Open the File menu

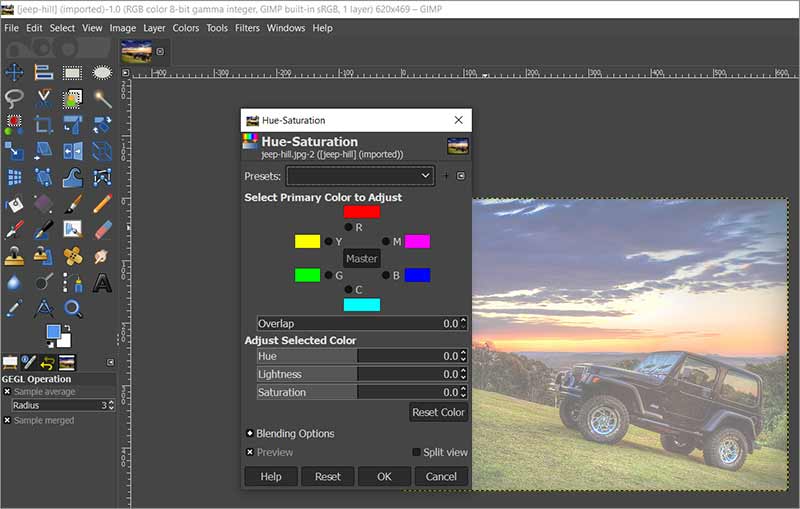coord(11,28)
